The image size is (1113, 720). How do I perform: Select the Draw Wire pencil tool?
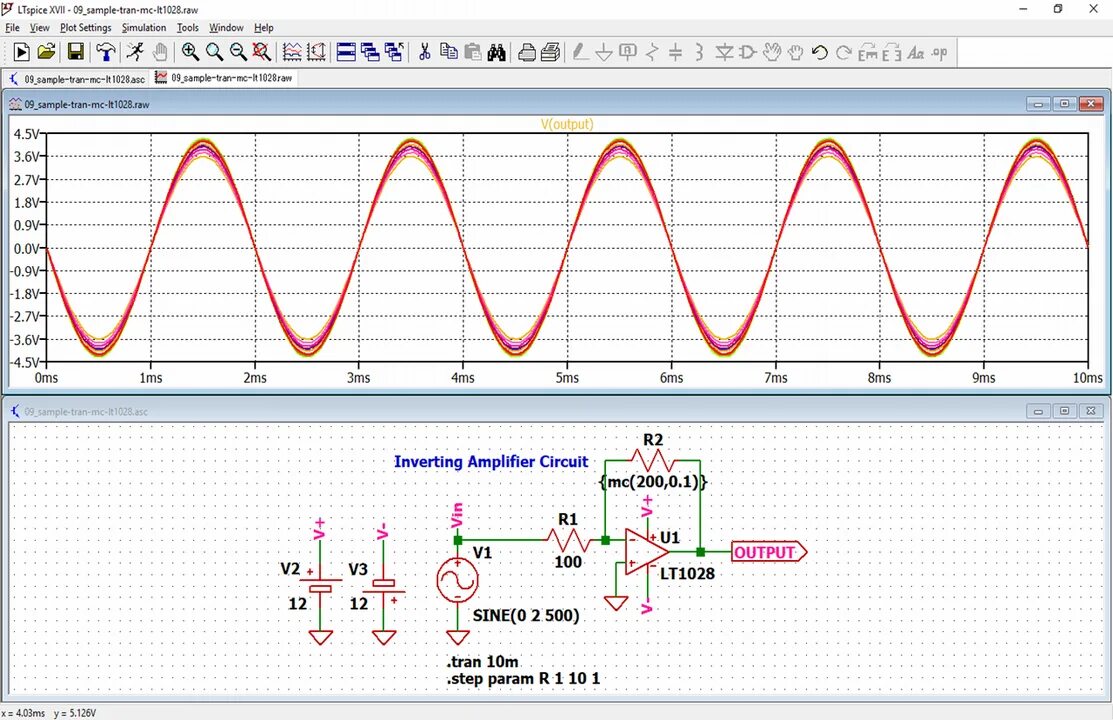coord(580,52)
